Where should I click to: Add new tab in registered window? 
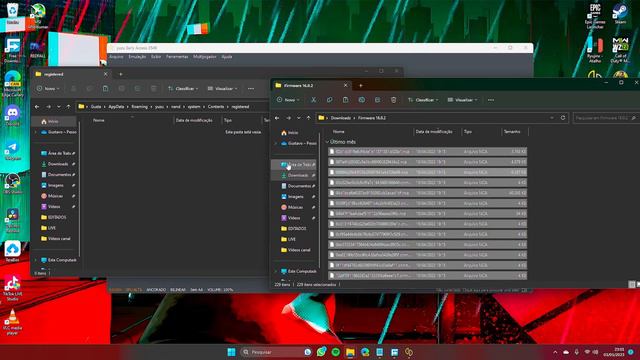pyautogui.click(x=121, y=74)
